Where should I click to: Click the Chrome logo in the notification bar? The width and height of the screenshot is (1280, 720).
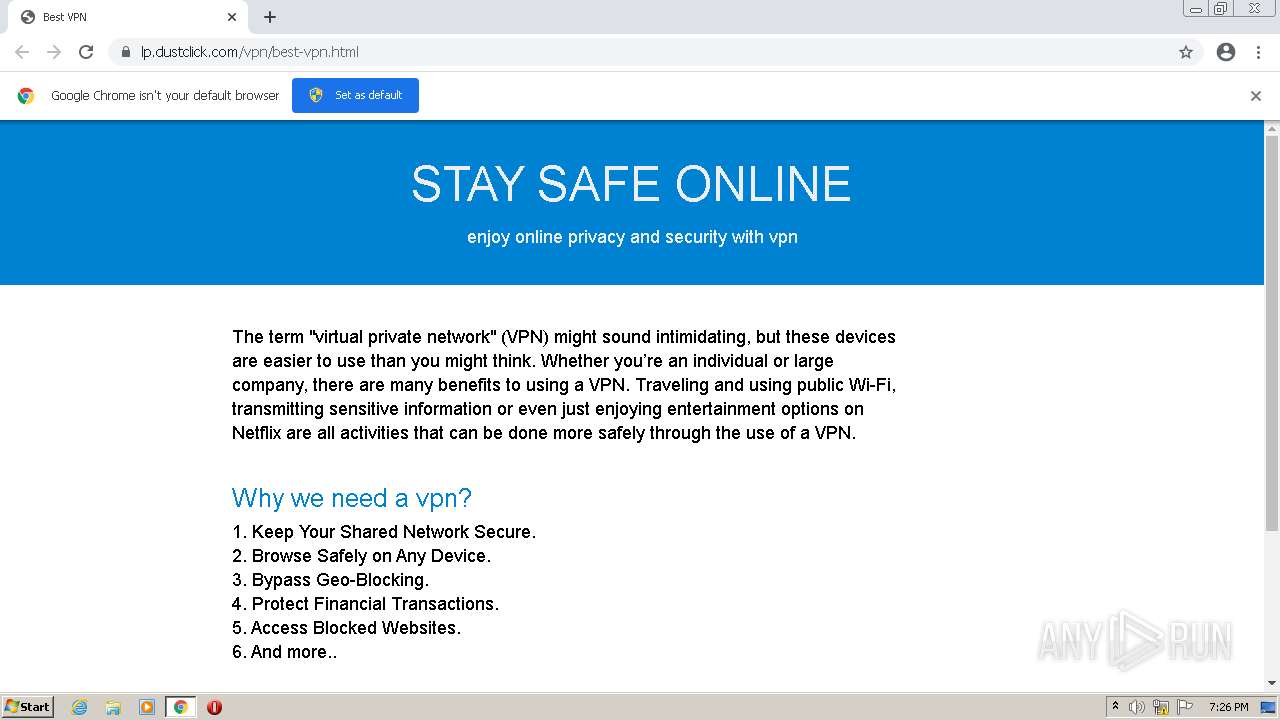click(x=26, y=96)
